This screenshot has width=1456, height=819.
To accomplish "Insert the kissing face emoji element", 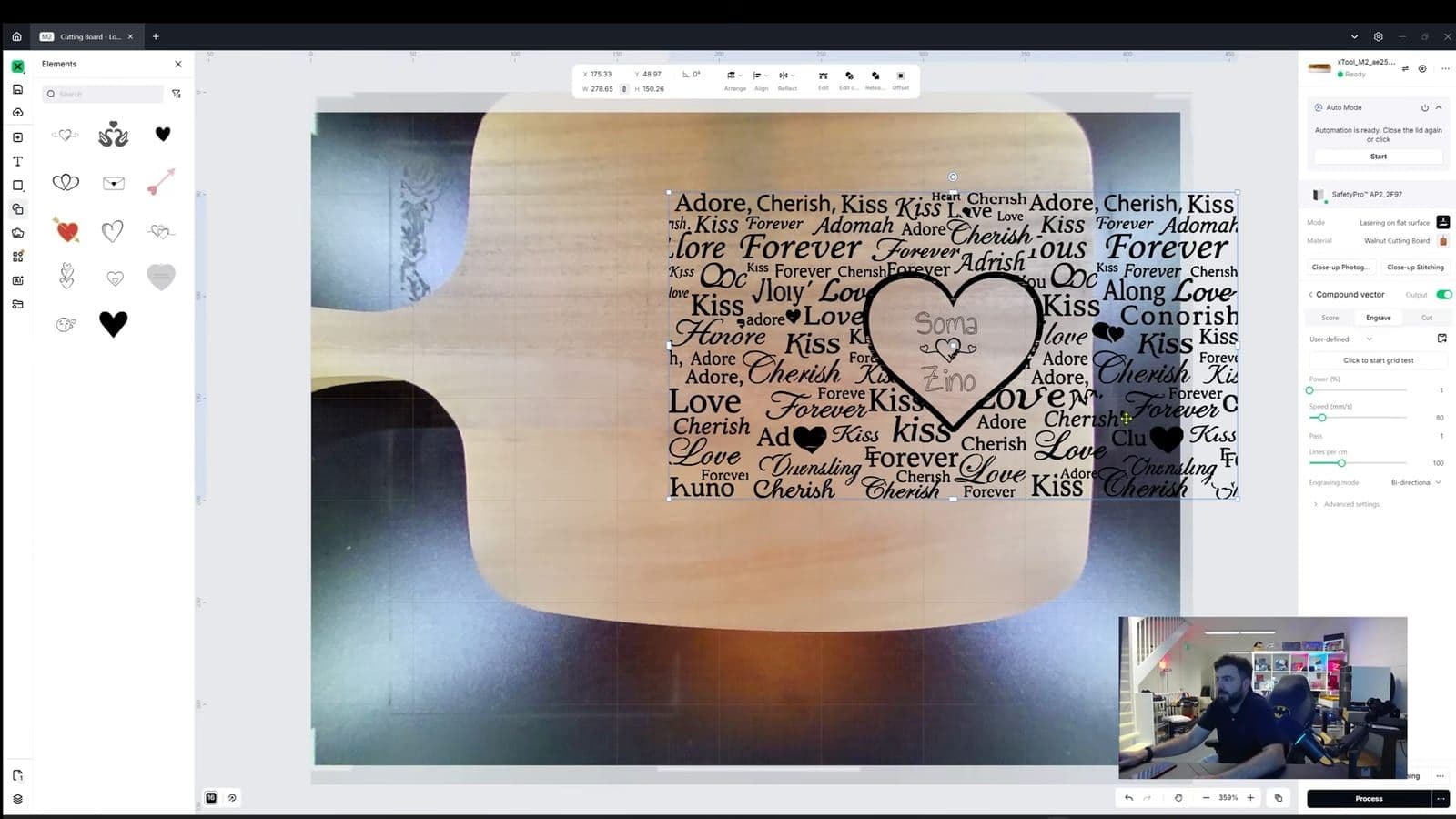I will pyautogui.click(x=66, y=324).
